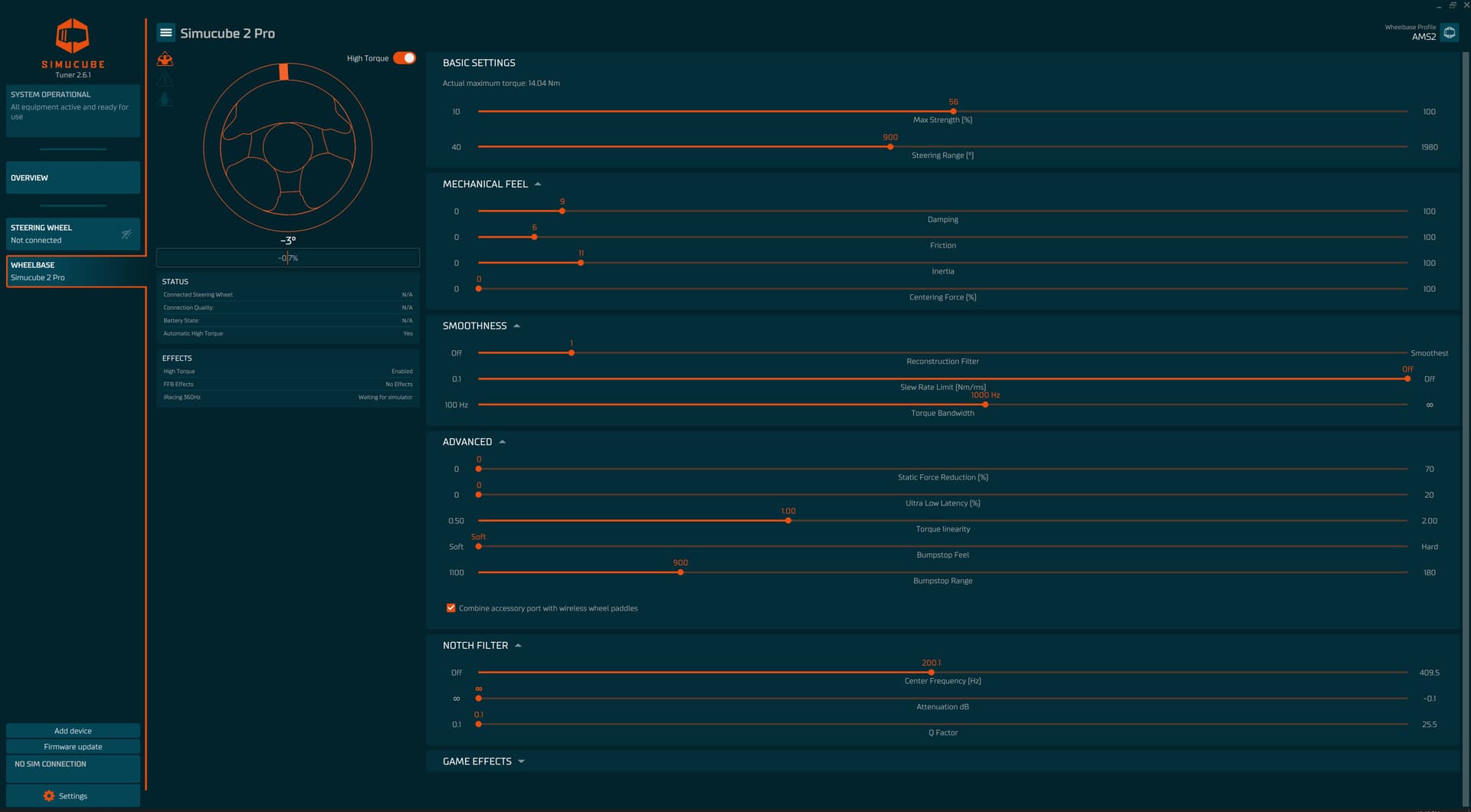Click the dimmed bottom triangle status icon
The width and height of the screenshot is (1471, 812).
165,100
